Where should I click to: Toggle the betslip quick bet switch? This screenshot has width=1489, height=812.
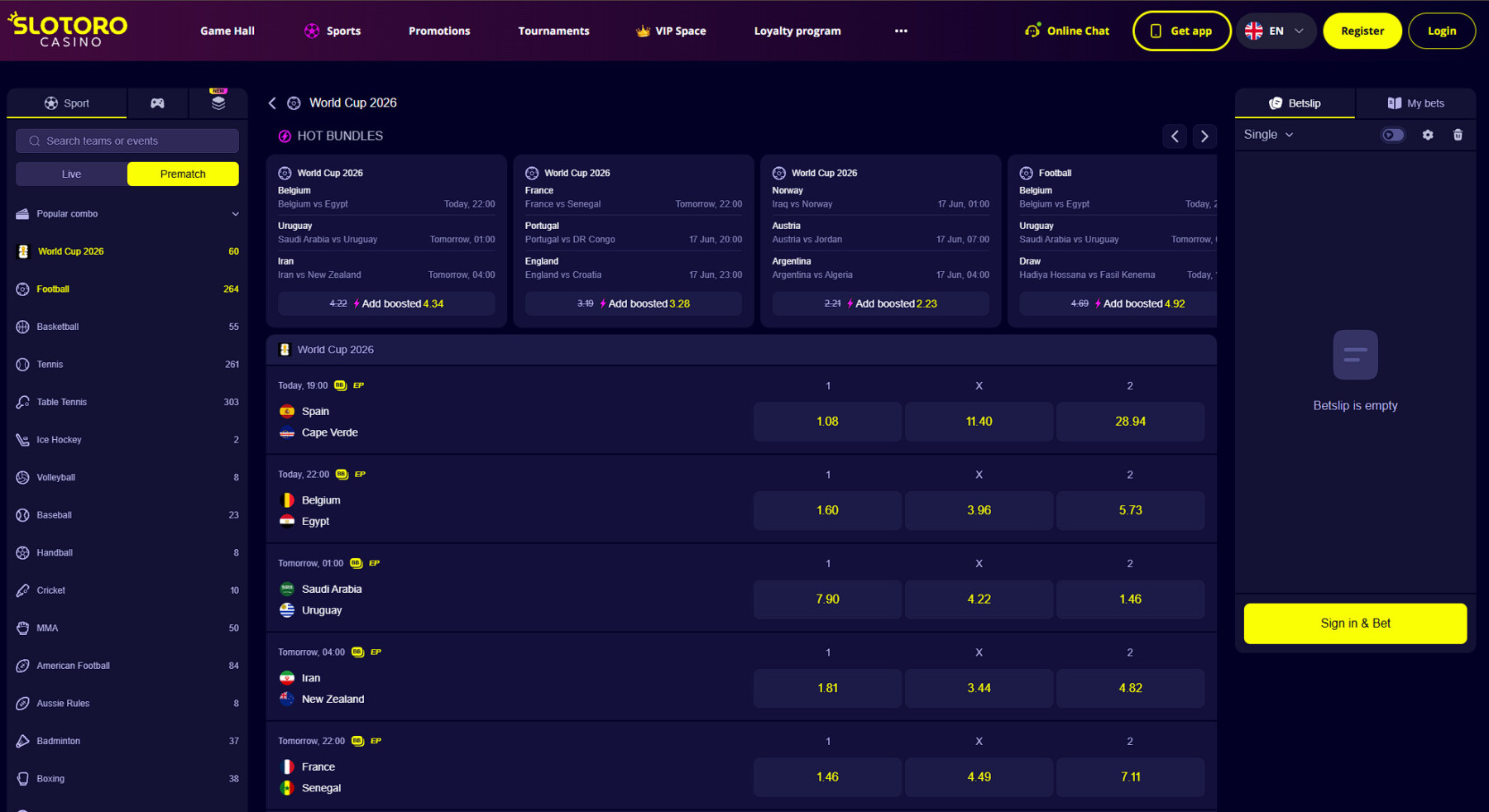tap(1393, 135)
